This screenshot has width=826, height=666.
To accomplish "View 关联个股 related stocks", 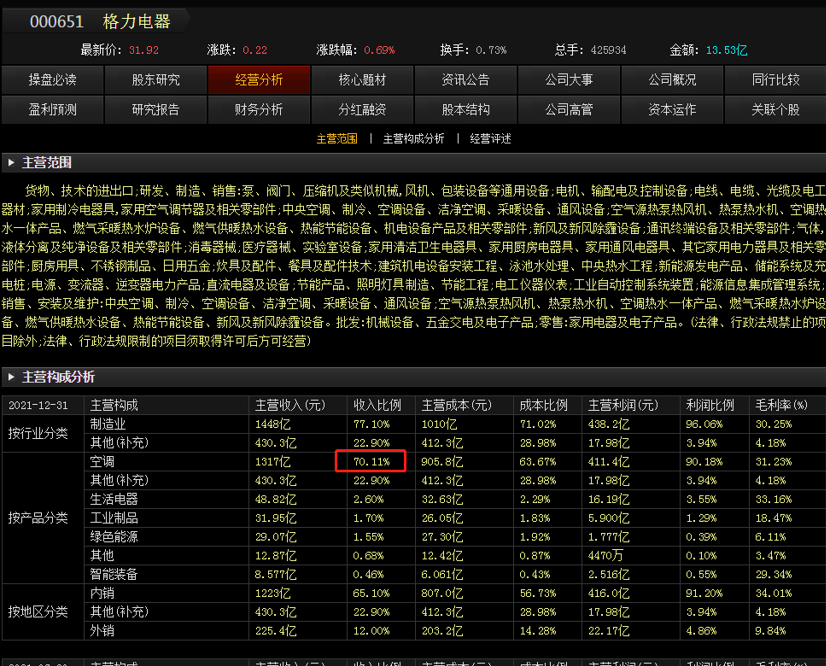I will point(774,110).
